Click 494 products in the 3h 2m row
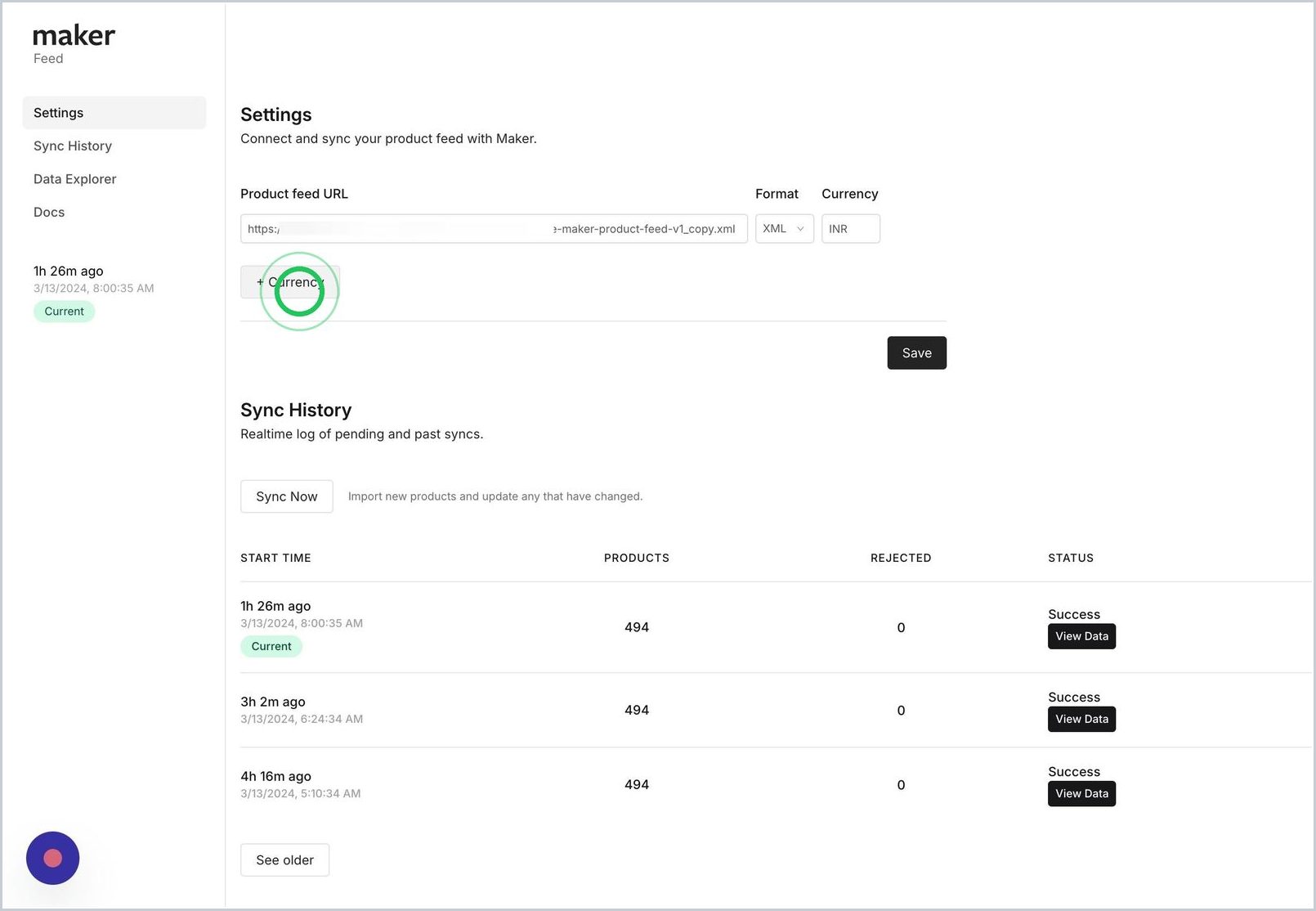1316x911 pixels. [x=636, y=710]
